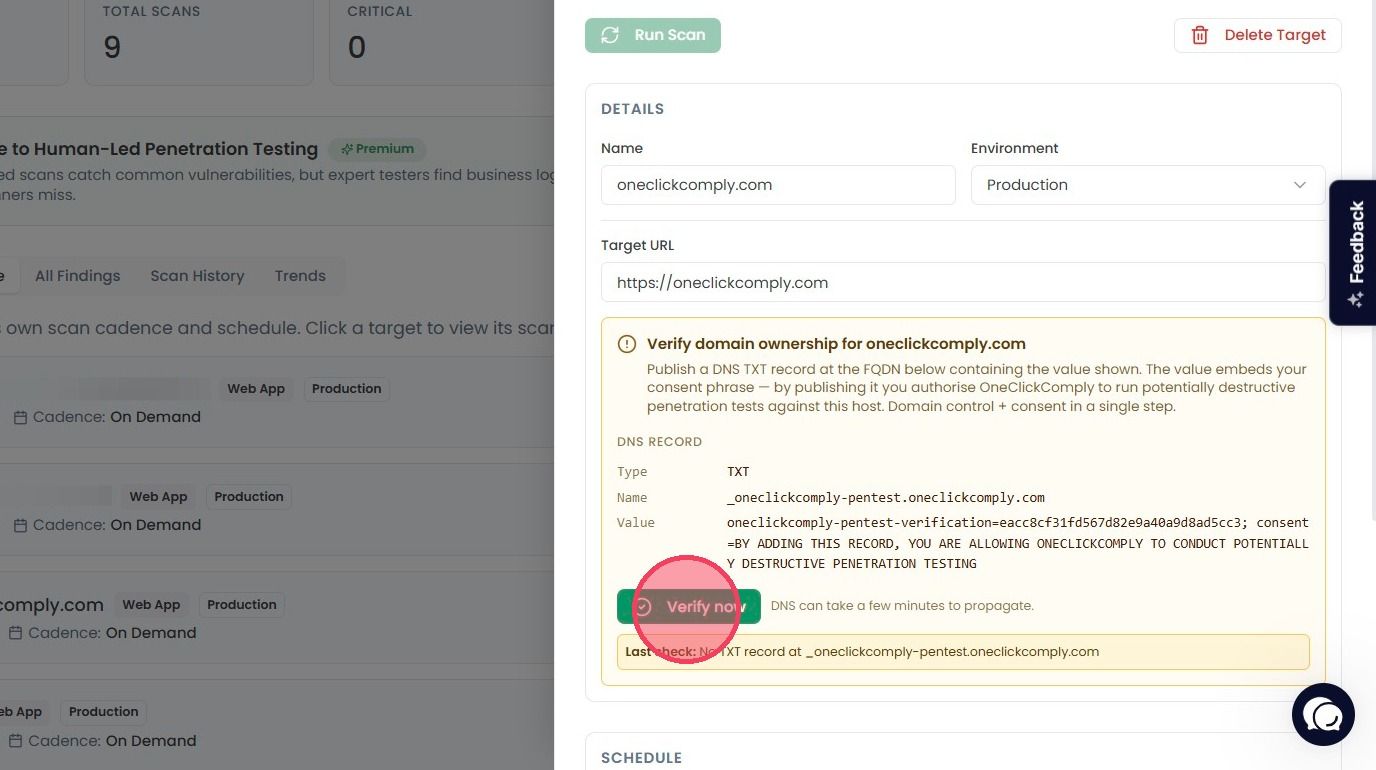The image size is (1376, 770).
Task: Click the SCHEDULE section header
Action: click(641, 758)
